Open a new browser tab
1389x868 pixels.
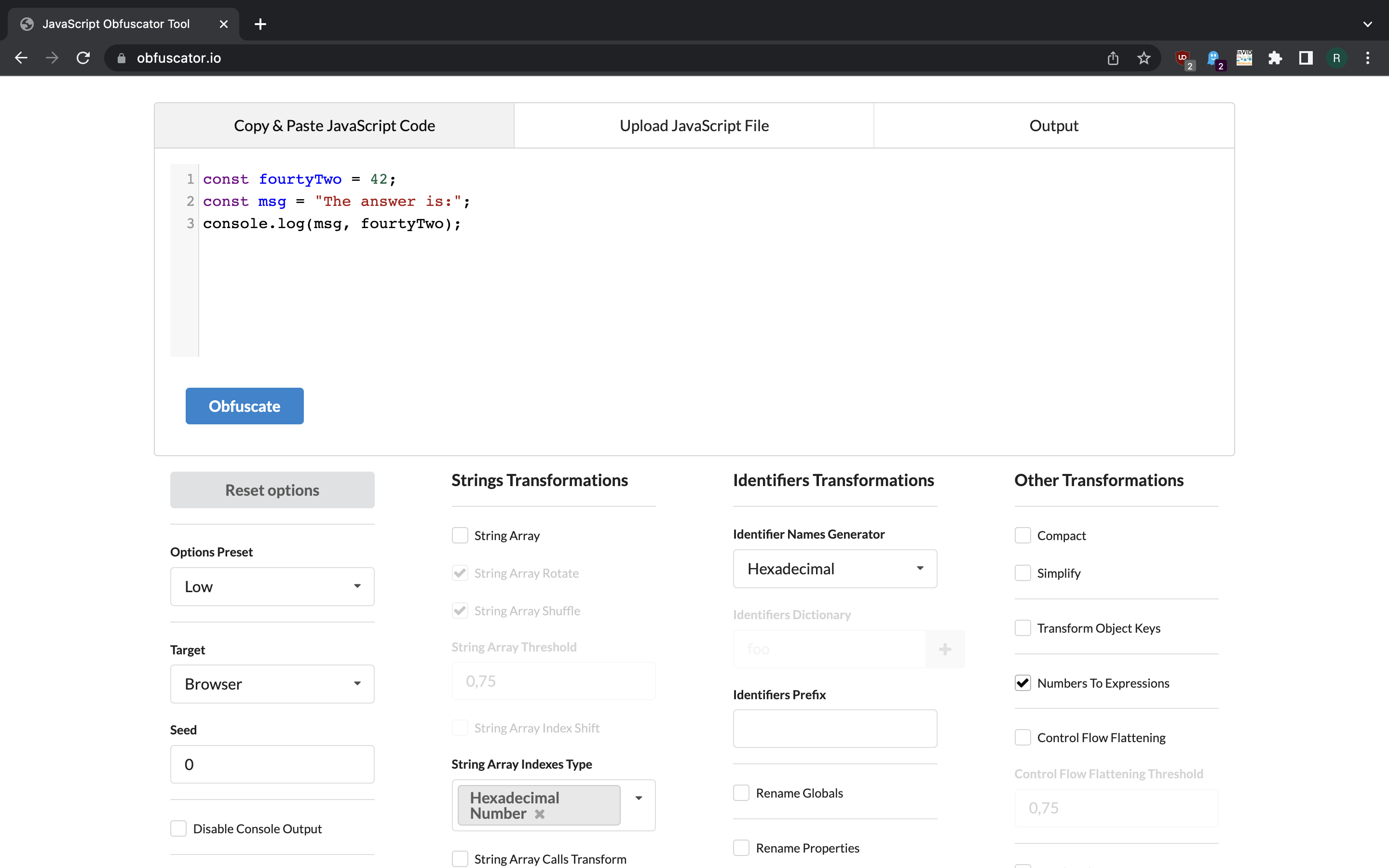(260, 24)
